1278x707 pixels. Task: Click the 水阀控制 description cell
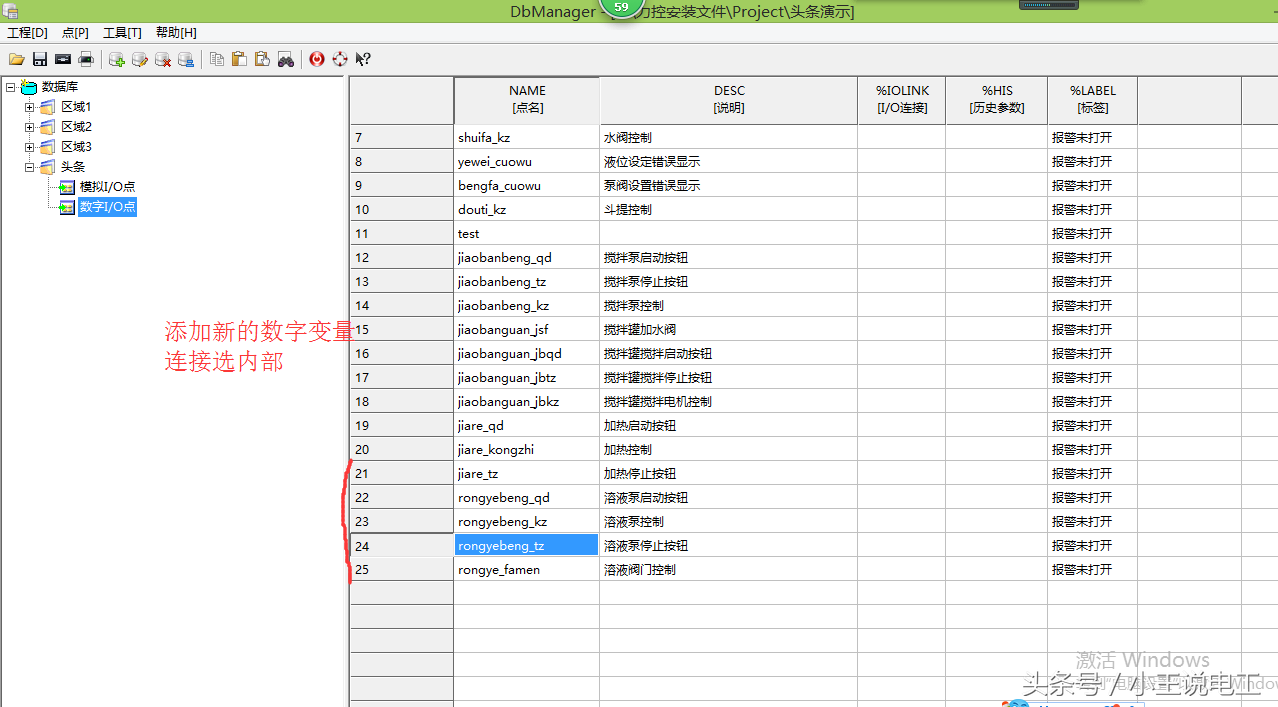[729, 137]
